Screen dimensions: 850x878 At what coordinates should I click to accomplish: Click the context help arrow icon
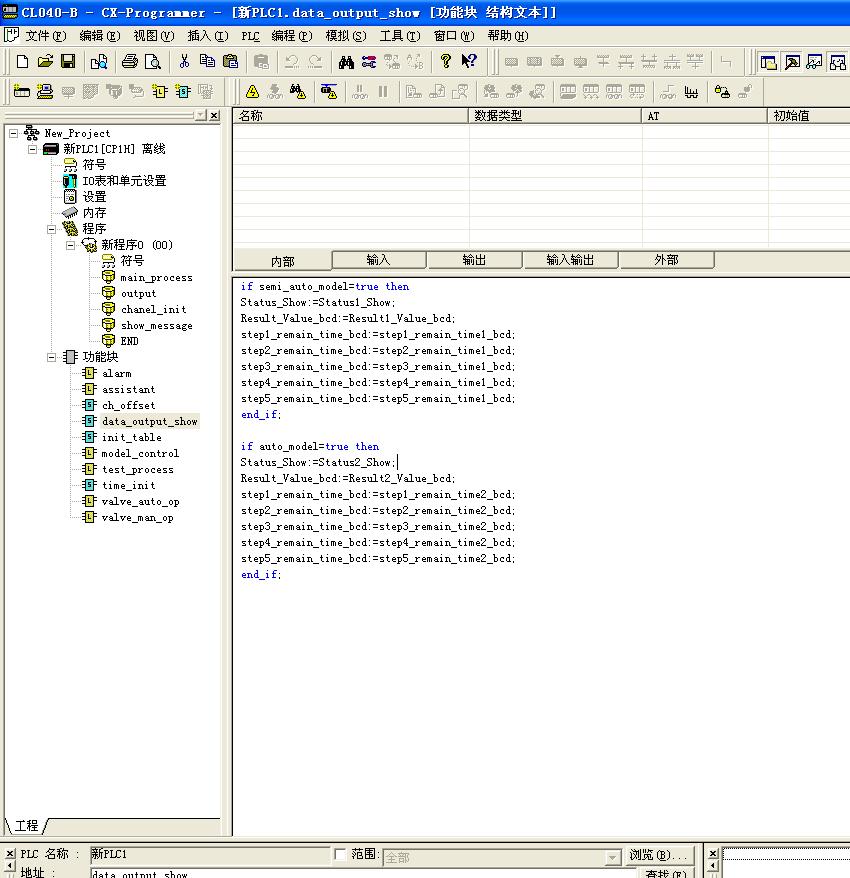[x=469, y=62]
